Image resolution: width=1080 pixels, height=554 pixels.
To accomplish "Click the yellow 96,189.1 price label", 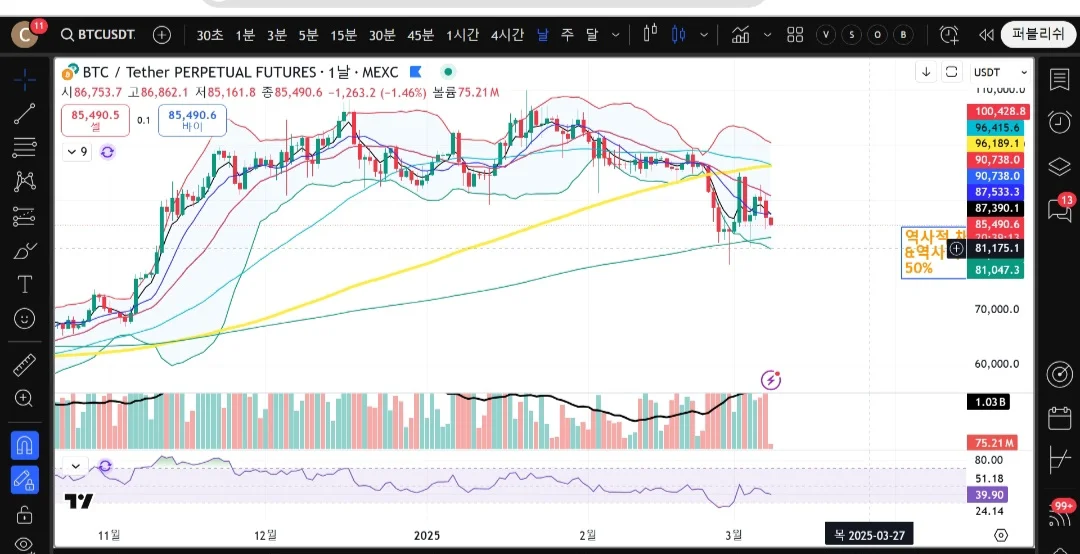I will click(995, 143).
